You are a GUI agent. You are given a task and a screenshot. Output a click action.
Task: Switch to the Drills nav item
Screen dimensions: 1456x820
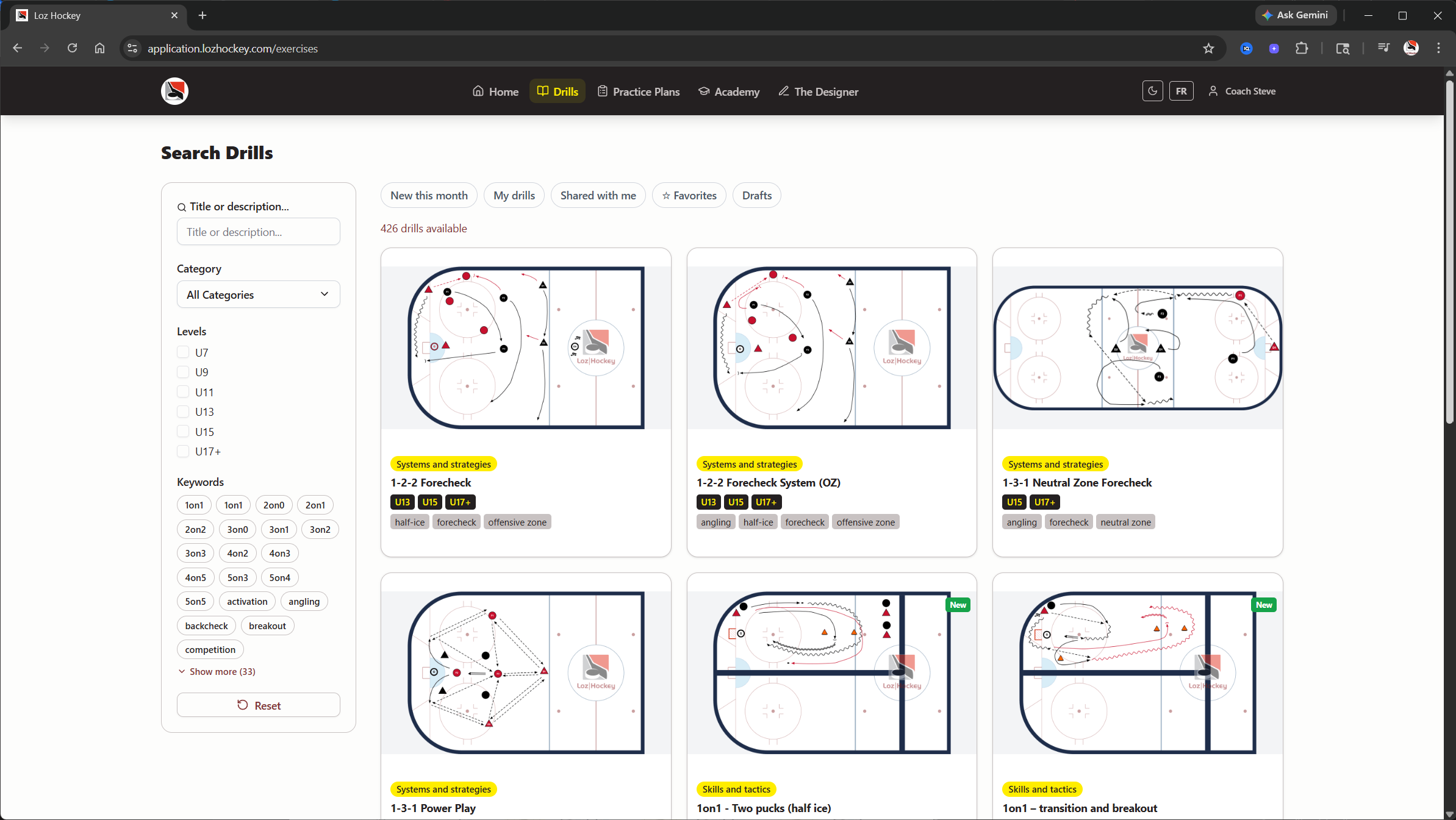click(x=556, y=91)
